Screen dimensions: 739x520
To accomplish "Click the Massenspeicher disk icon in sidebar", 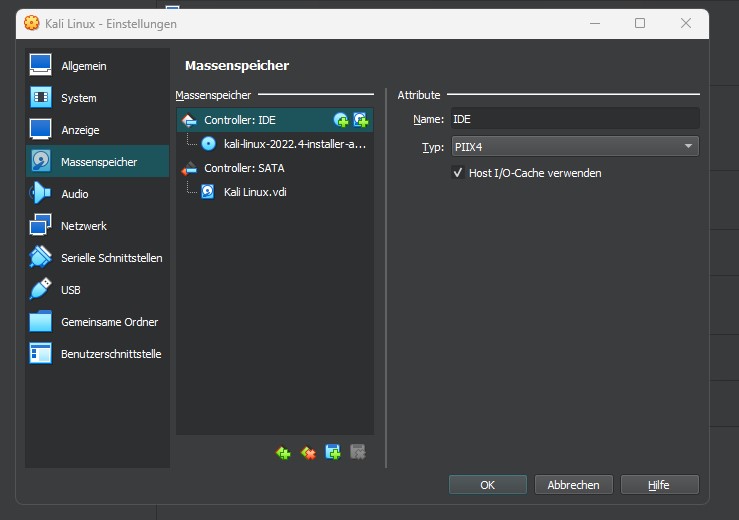I will click(x=41, y=161).
